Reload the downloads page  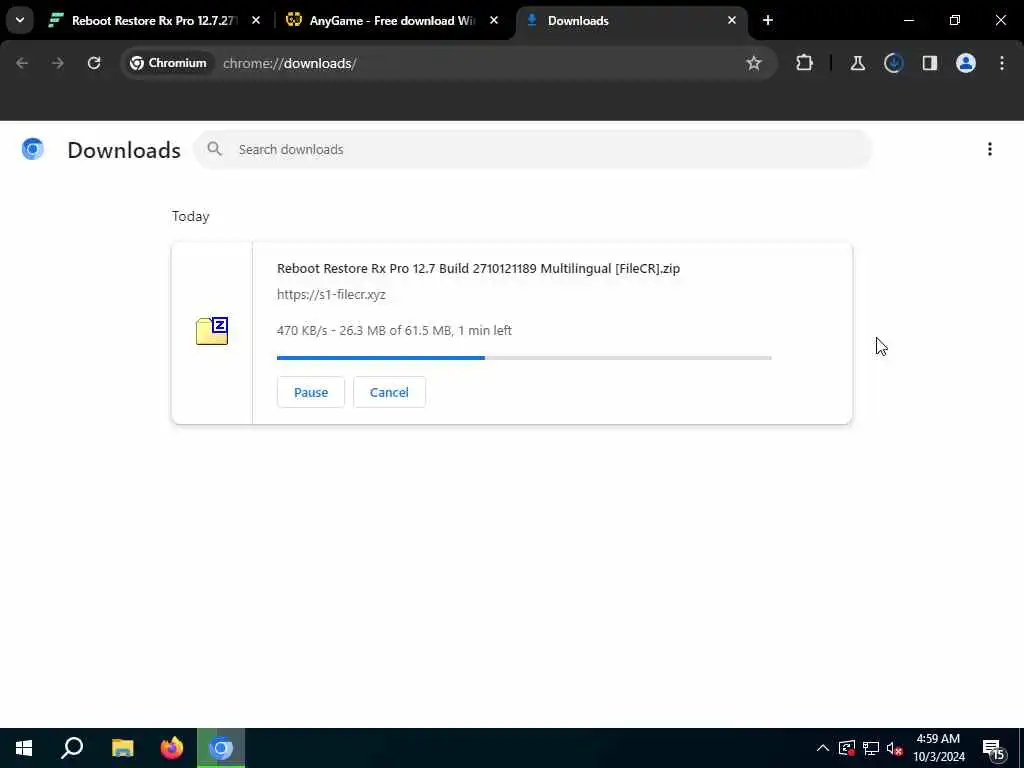pyautogui.click(x=94, y=63)
